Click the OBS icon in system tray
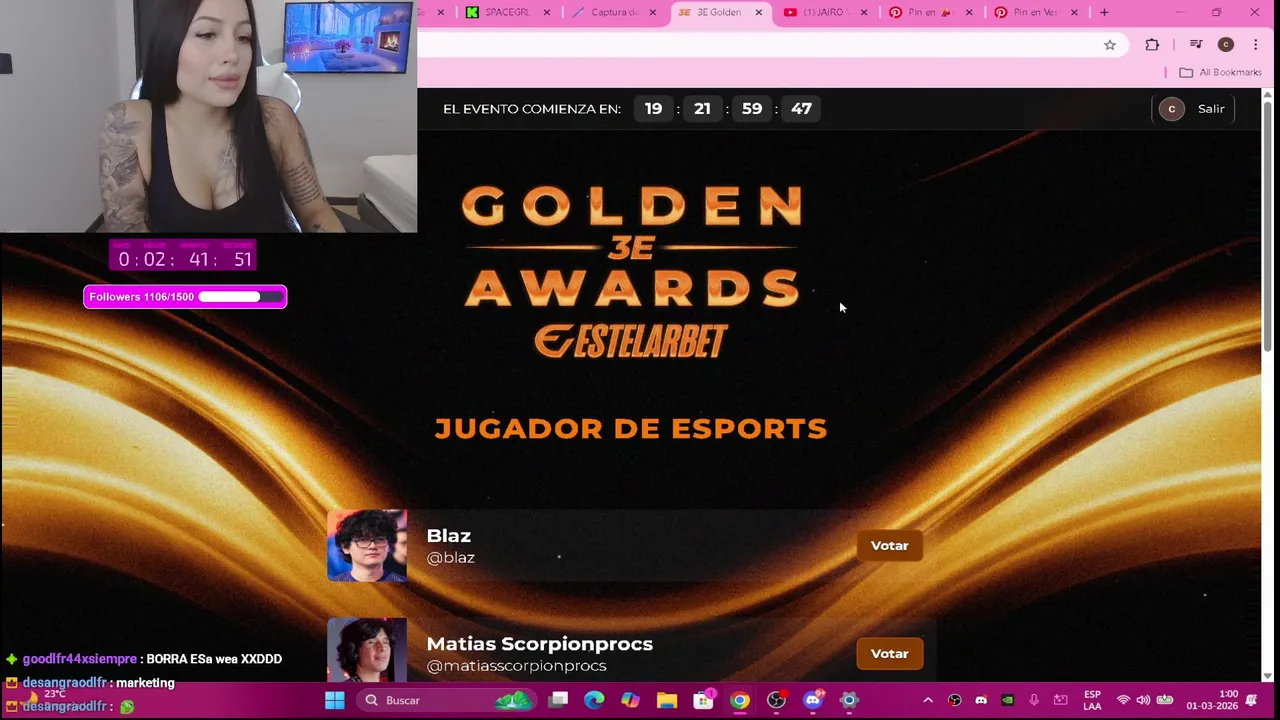This screenshot has width=1280, height=720. click(954, 700)
